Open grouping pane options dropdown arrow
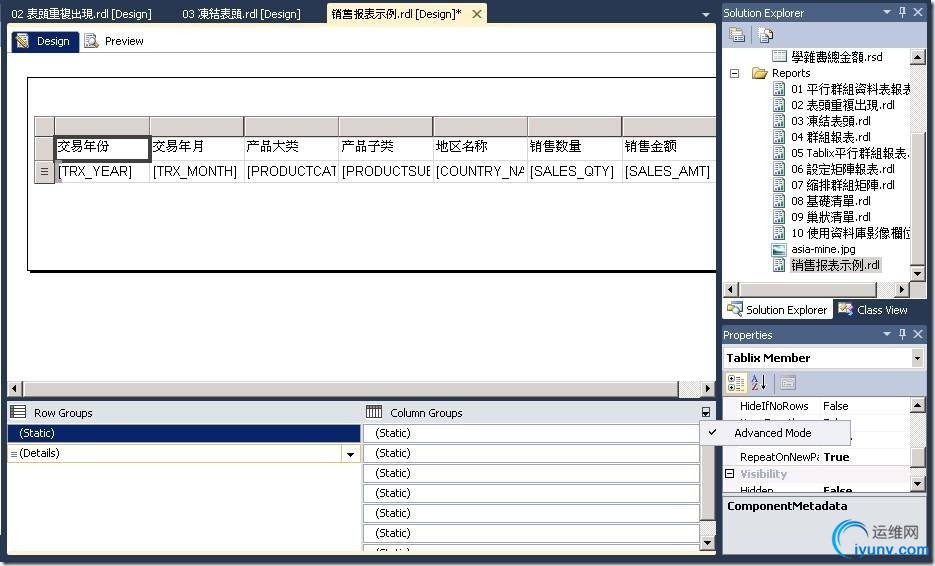935x566 pixels. coord(705,412)
